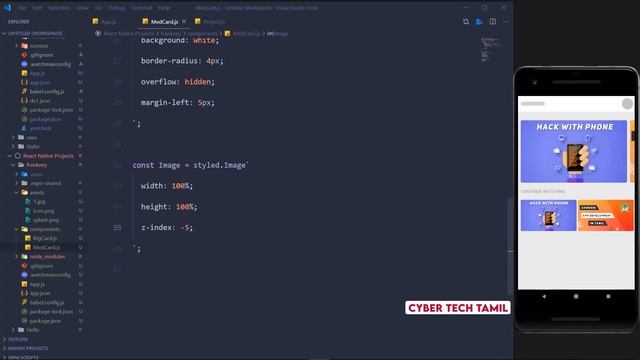This screenshot has width=640, height=360.
Task: Click the editor minimap preview
Action: 491,49
